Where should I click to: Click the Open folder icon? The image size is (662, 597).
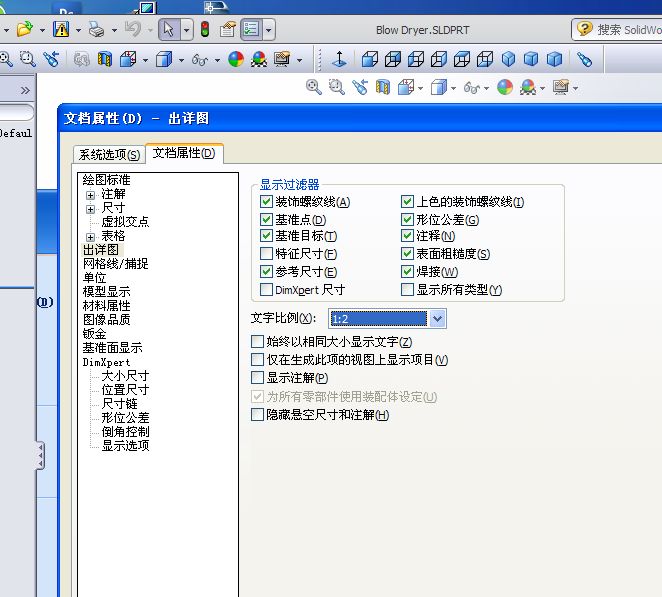coord(24,30)
